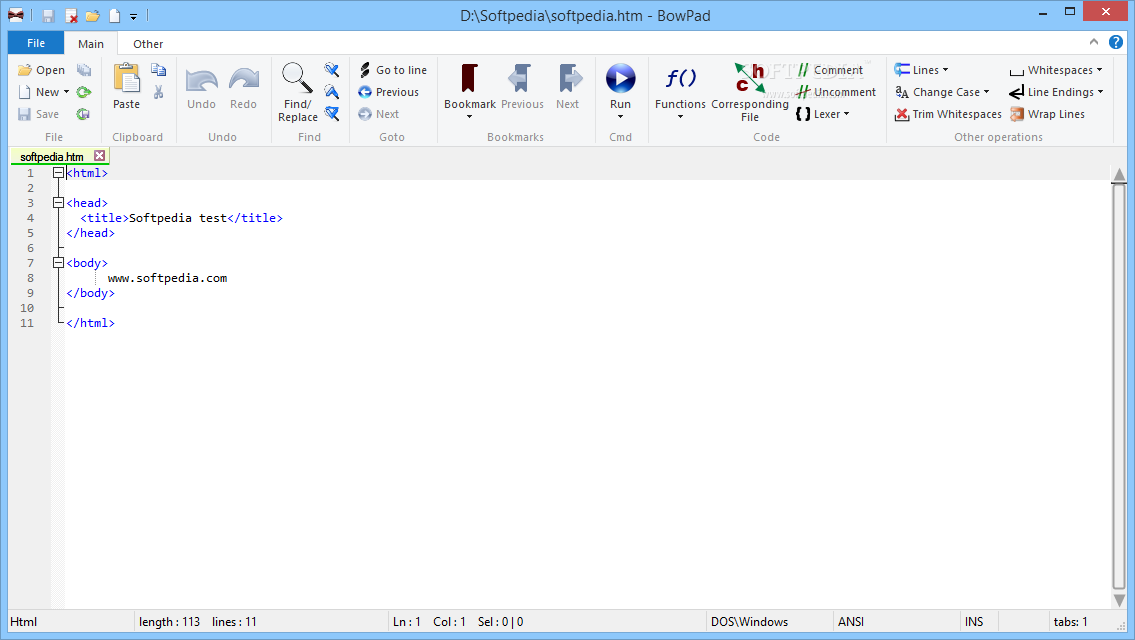
Task: Click the vertical scrollbar down arrow
Action: click(1119, 601)
